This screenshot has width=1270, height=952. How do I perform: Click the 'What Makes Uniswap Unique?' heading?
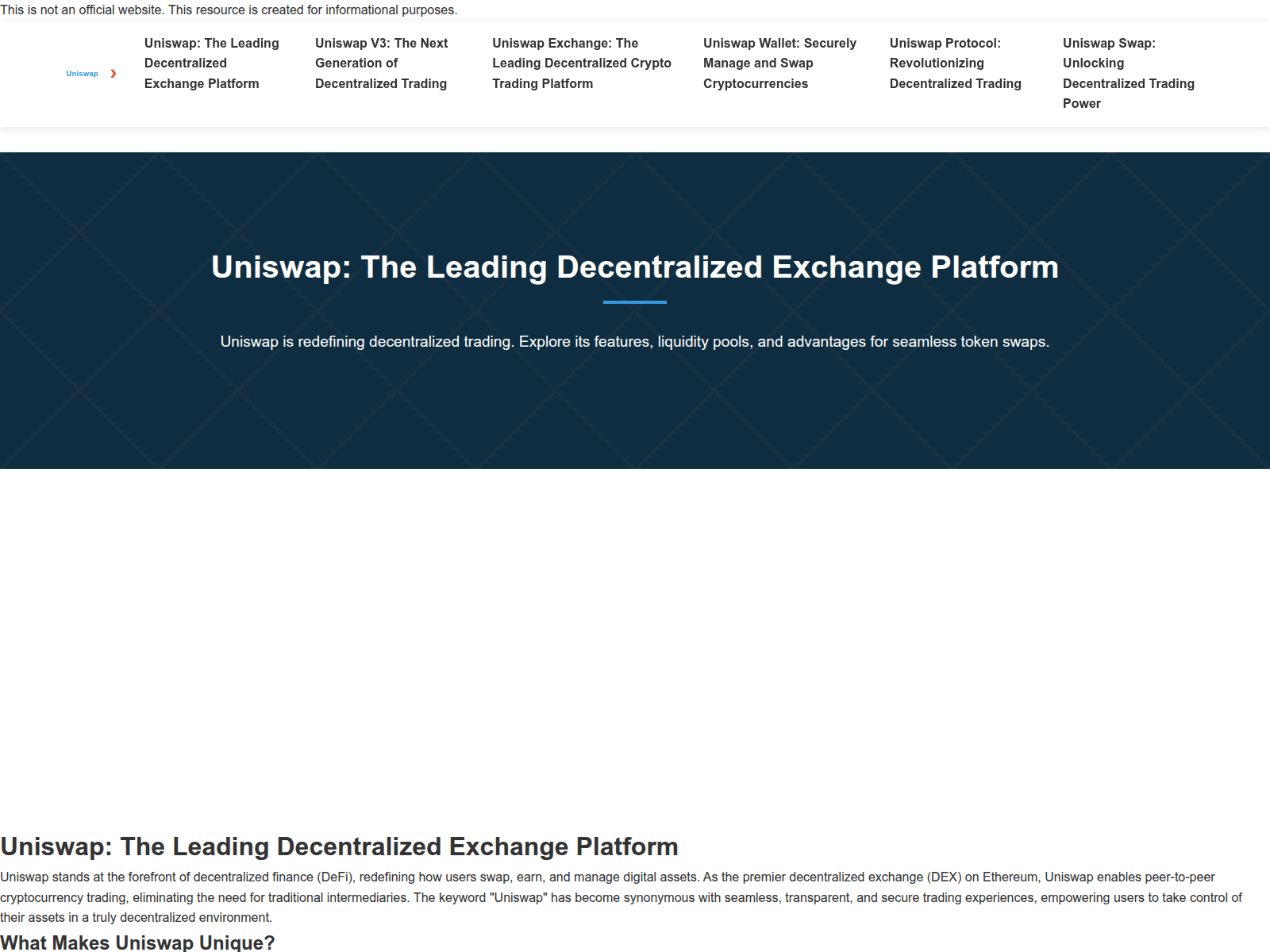pyautogui.click(x=137, y=942)
